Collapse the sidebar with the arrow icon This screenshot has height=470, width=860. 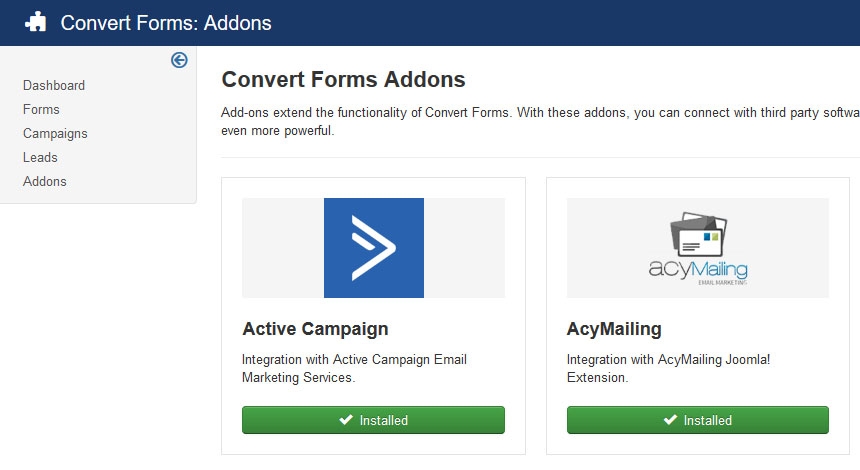(179, 60)
